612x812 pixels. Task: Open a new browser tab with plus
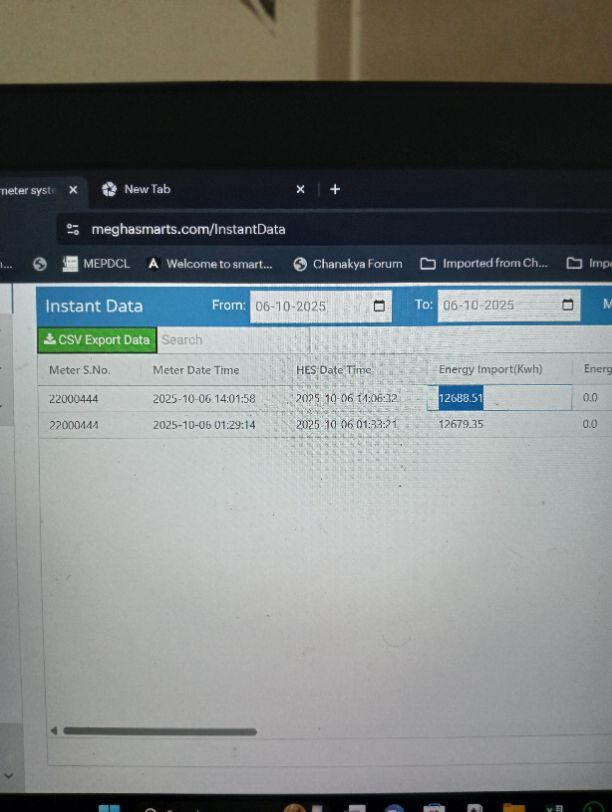click(335, 190)
